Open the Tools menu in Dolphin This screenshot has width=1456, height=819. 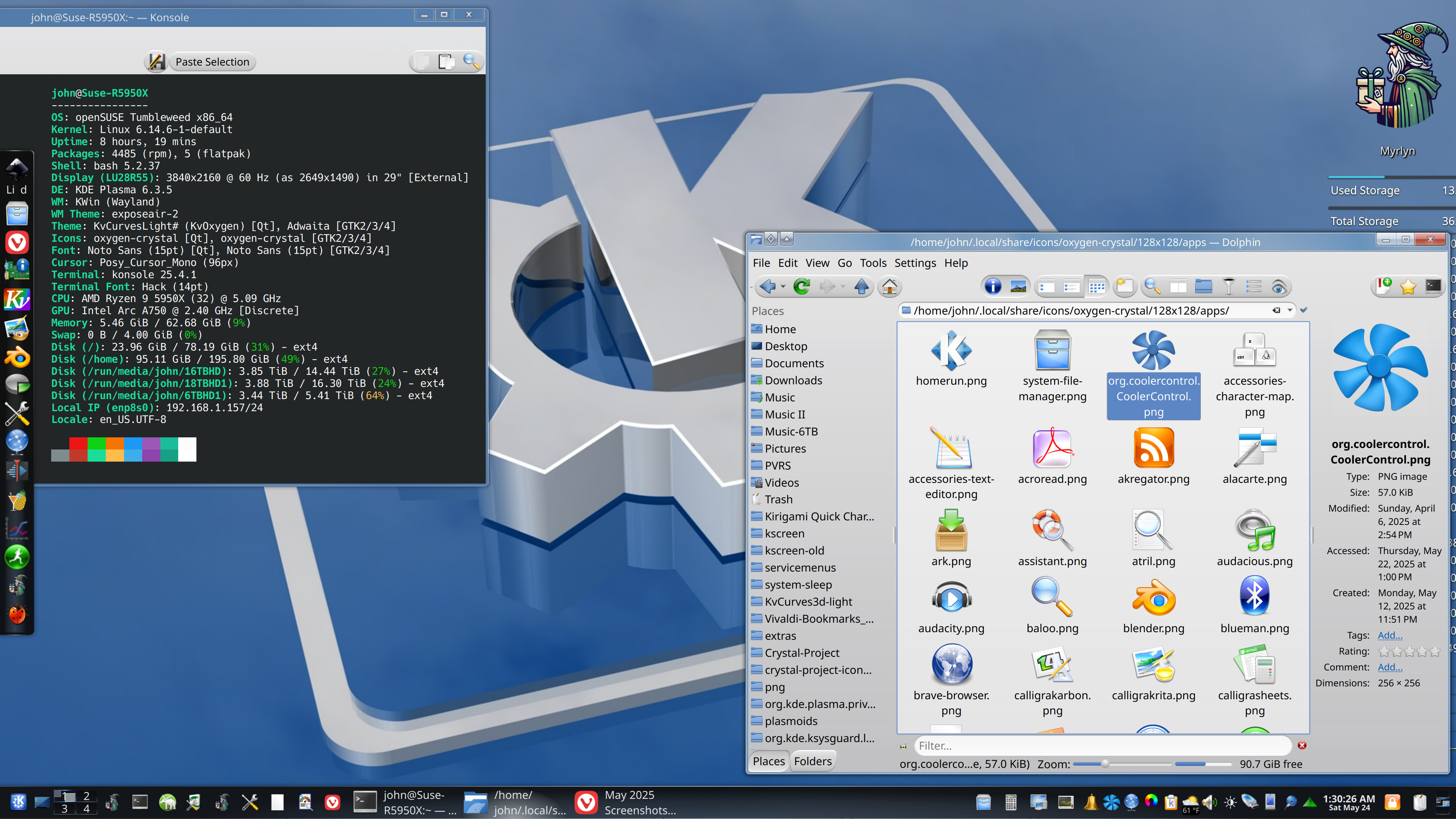[873, 263]
